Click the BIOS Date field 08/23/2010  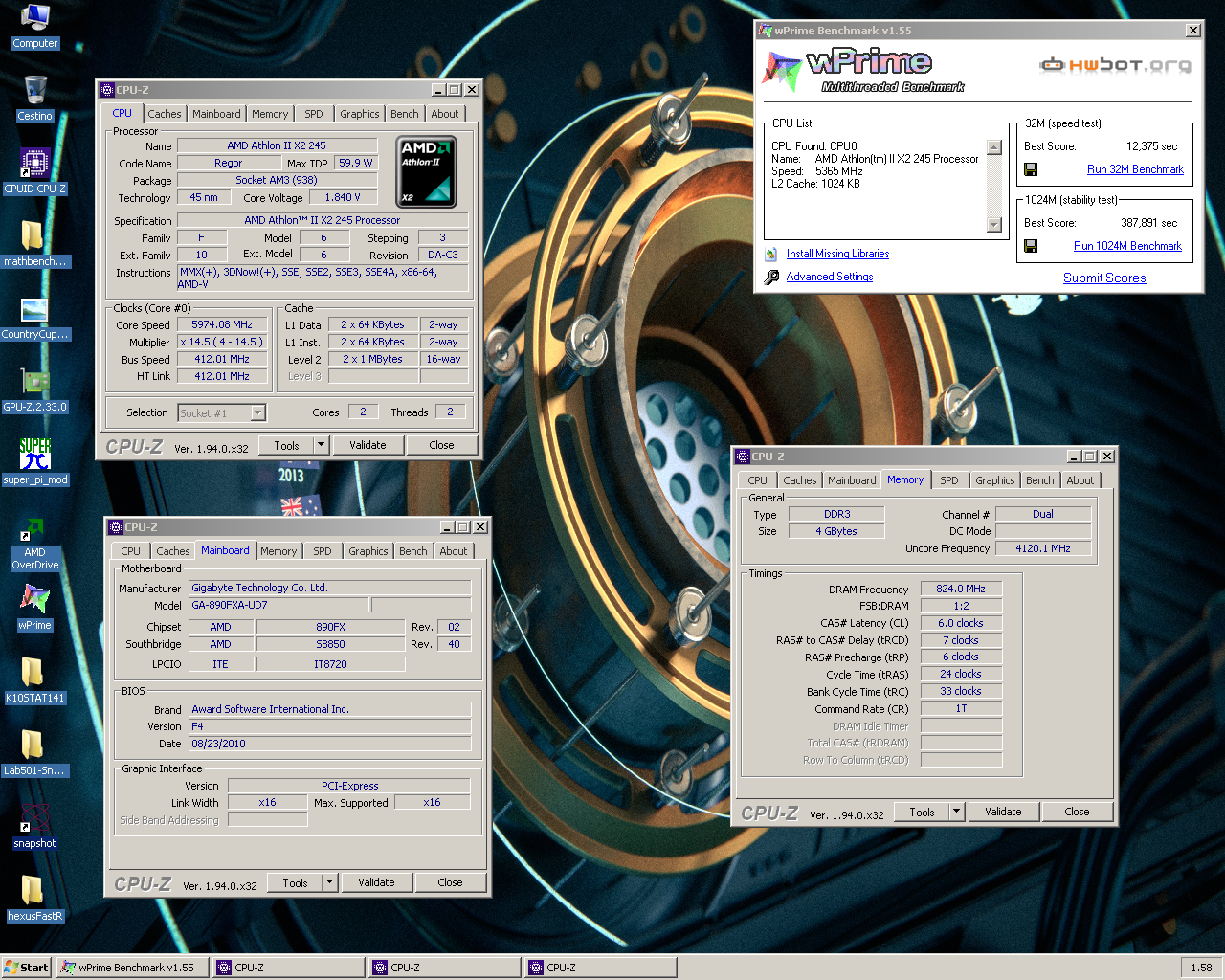(330, 744)
